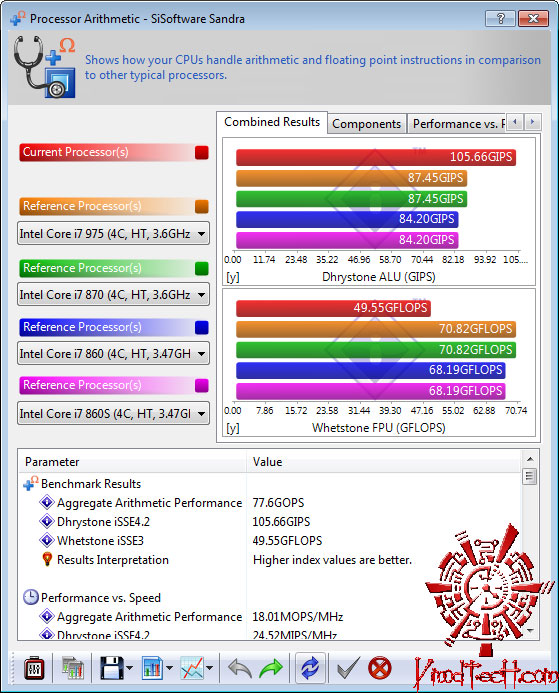Close the Processor Arithmetic window
Screen dimensions: 559x693
533,19
